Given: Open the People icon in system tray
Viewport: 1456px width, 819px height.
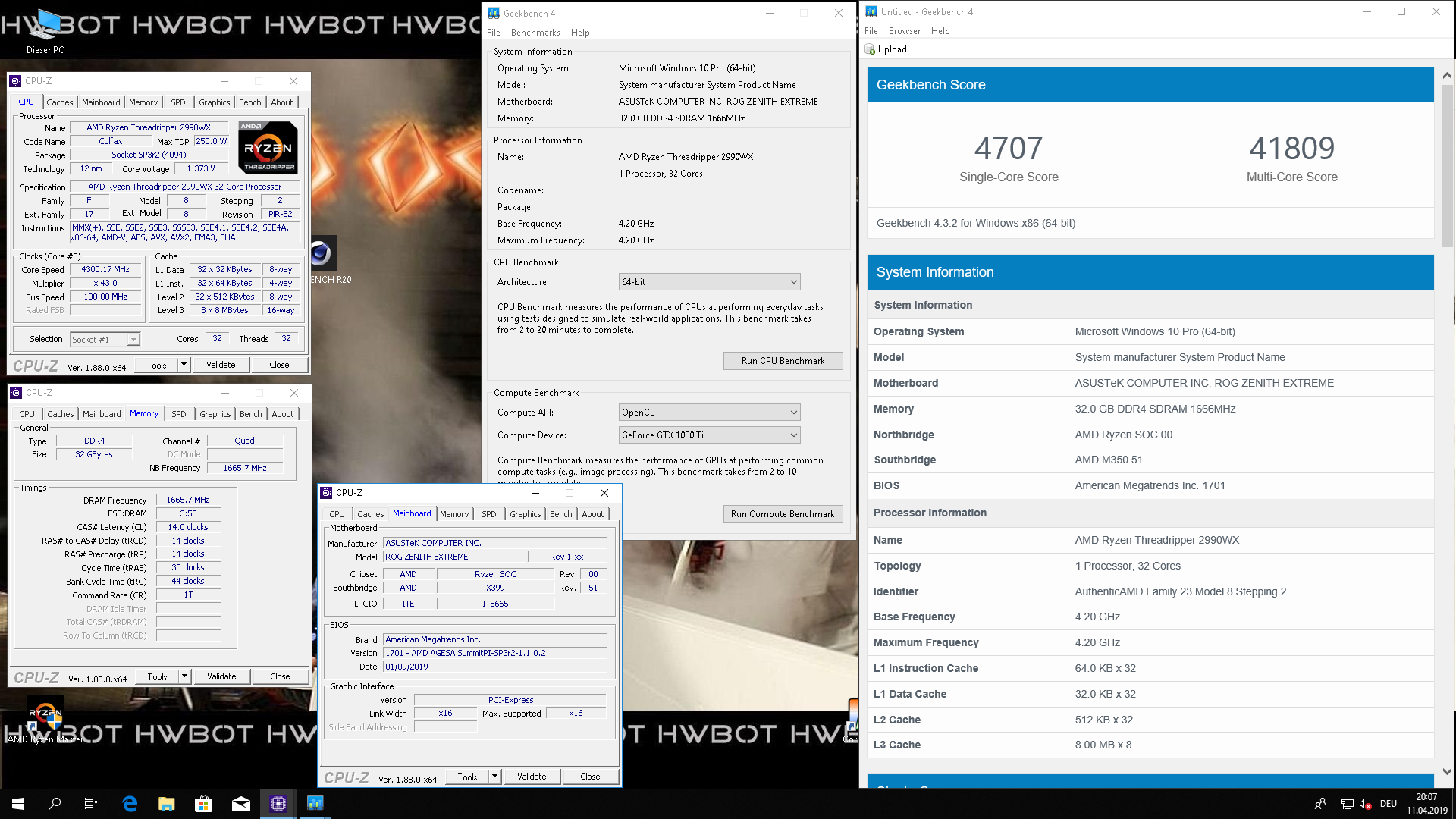Looking at the screenshot, I should coord(1320,804).
